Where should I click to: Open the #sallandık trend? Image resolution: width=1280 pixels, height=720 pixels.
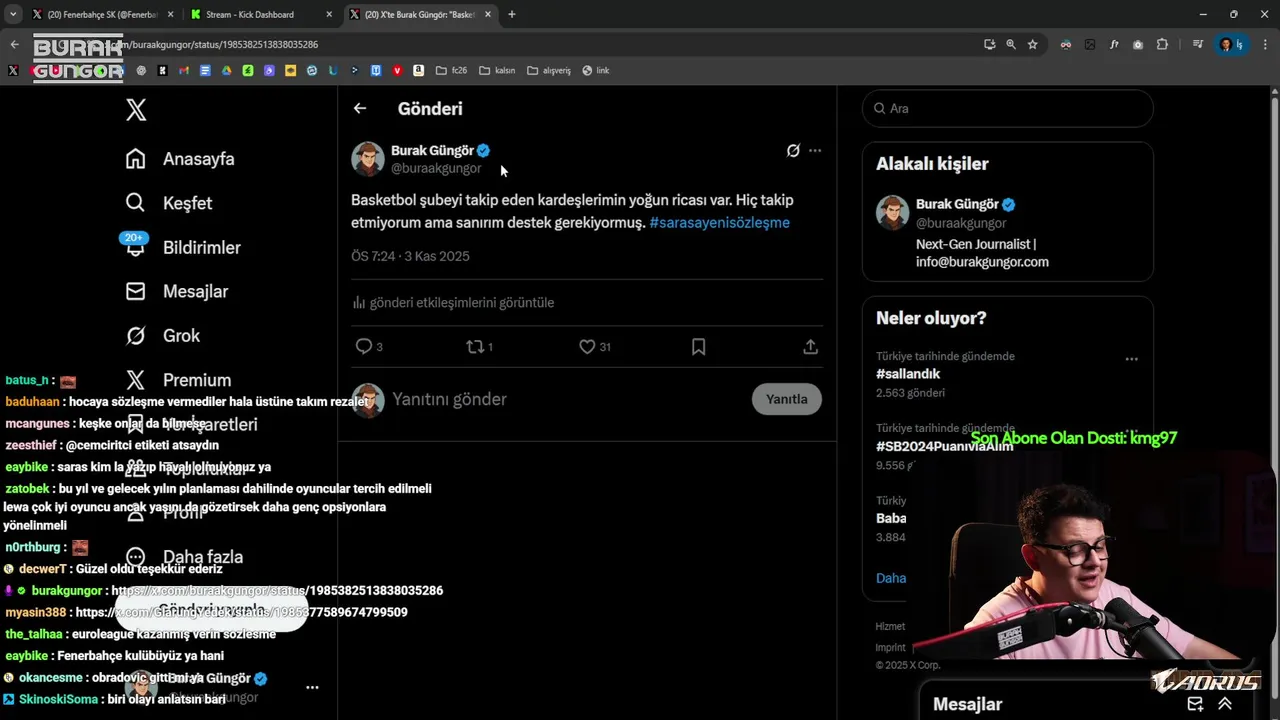click(908, 374)
